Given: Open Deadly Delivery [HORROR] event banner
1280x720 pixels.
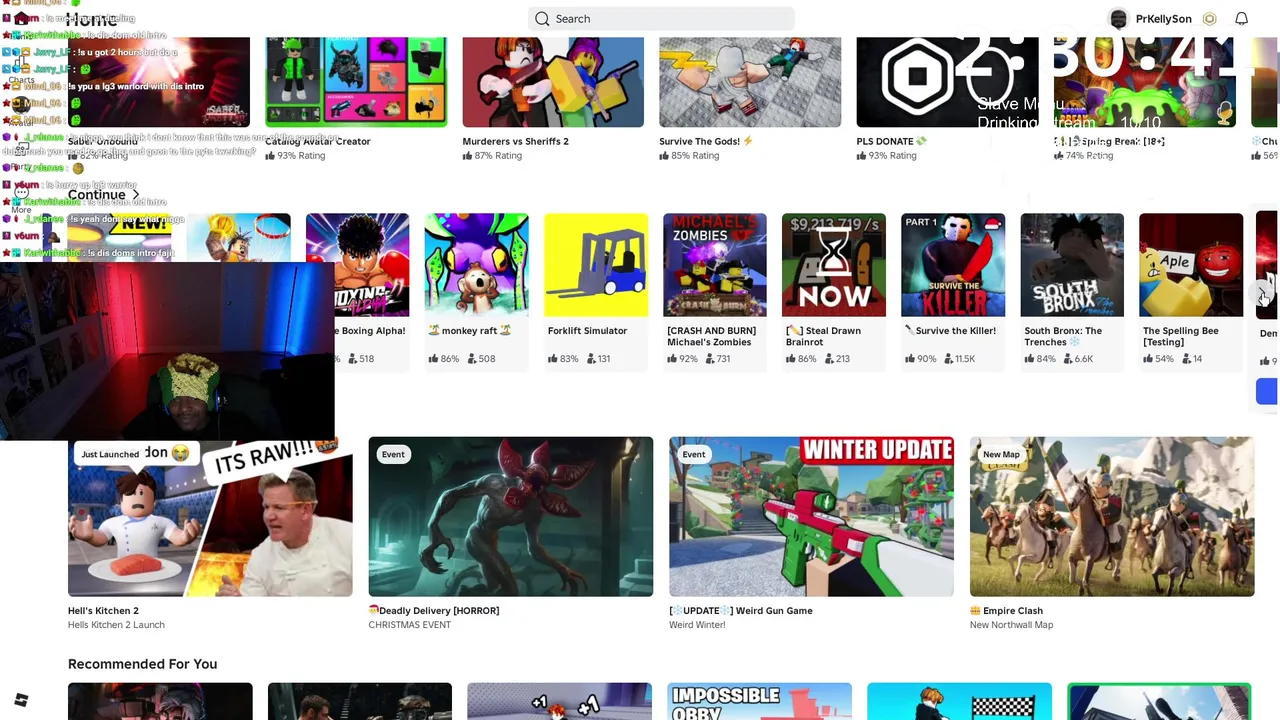Looking at the screenshot, I should coord(511,517).
